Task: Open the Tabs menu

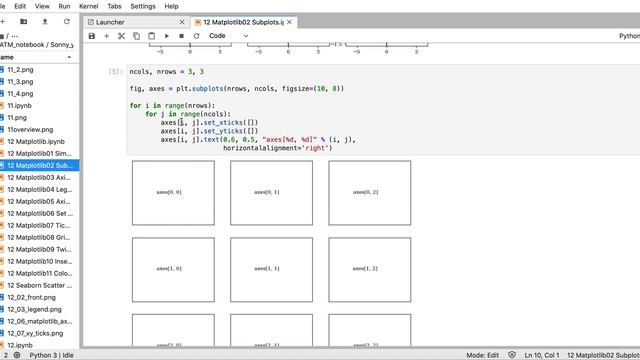Action: pyautogui.click(x=114, y=6)
